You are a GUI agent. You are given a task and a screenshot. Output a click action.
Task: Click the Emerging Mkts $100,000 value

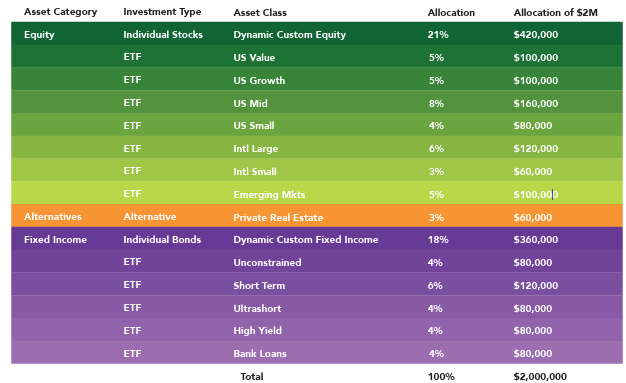pyautogui.click(x=536, y=194)
